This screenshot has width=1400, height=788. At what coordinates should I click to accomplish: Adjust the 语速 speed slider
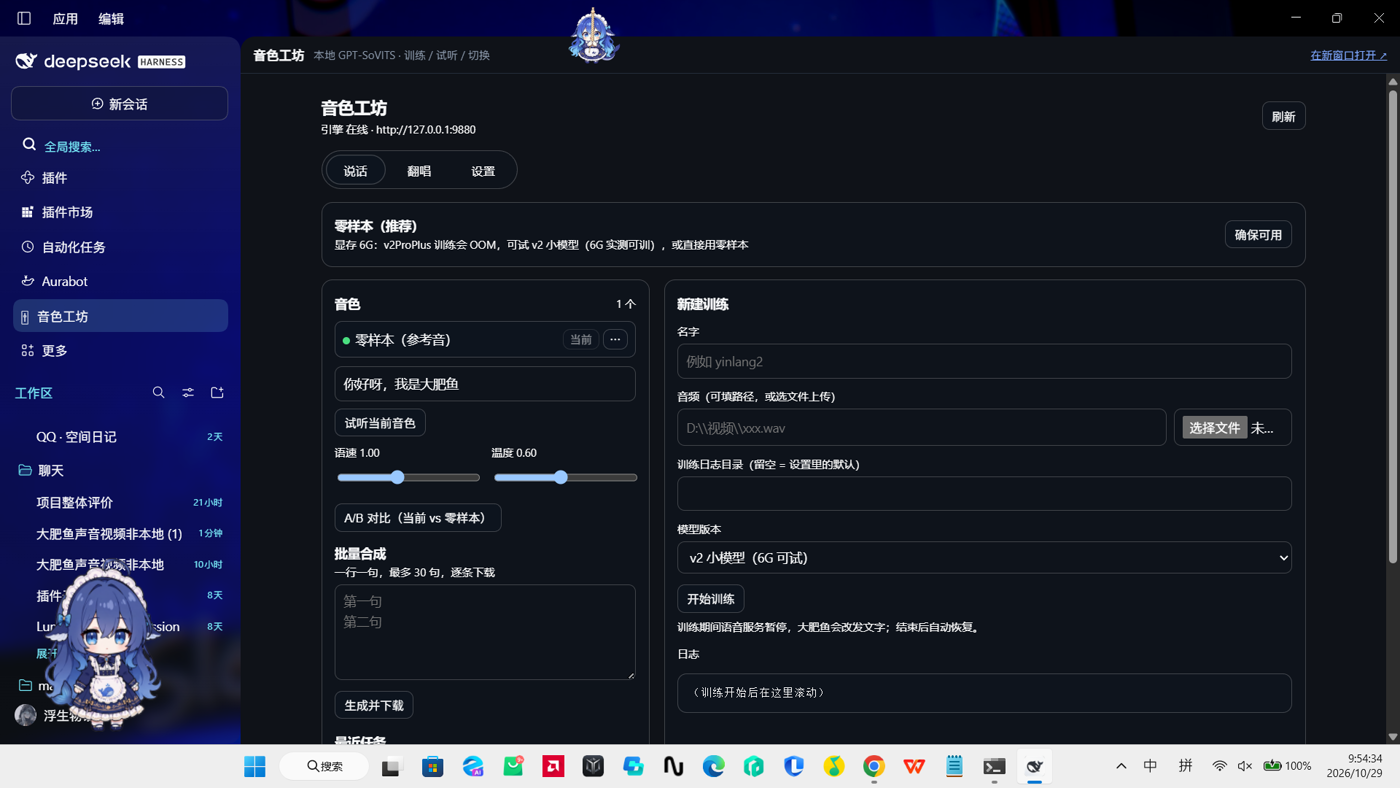click(408, 478)
